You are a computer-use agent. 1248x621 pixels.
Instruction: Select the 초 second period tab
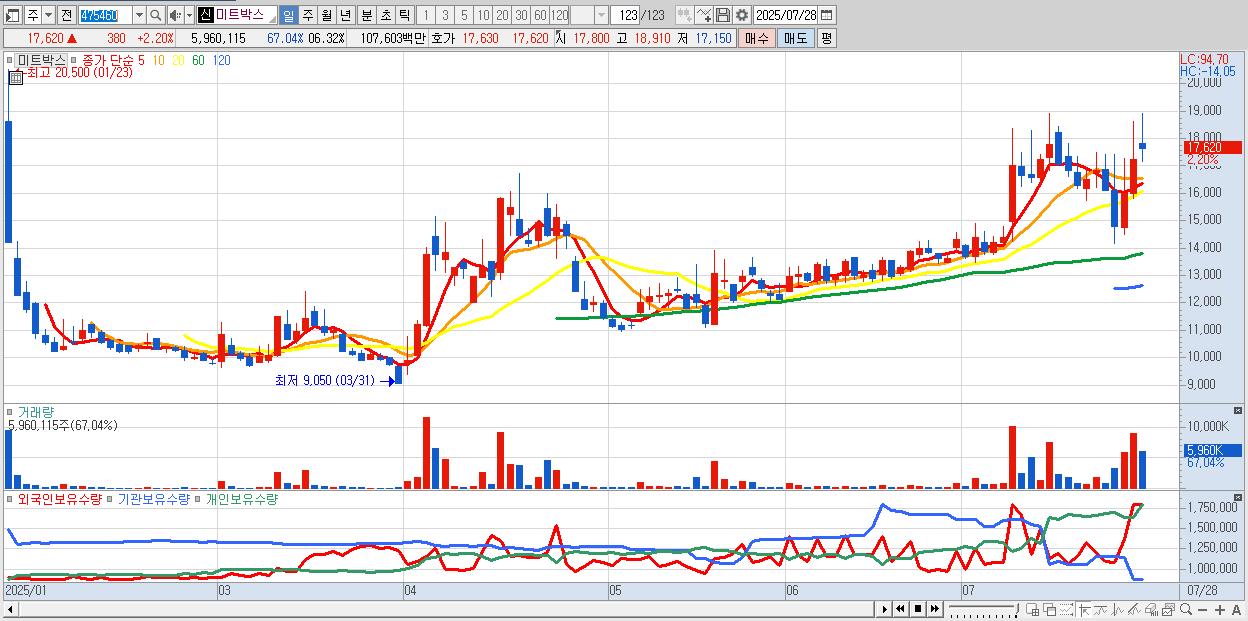(385, 15)
